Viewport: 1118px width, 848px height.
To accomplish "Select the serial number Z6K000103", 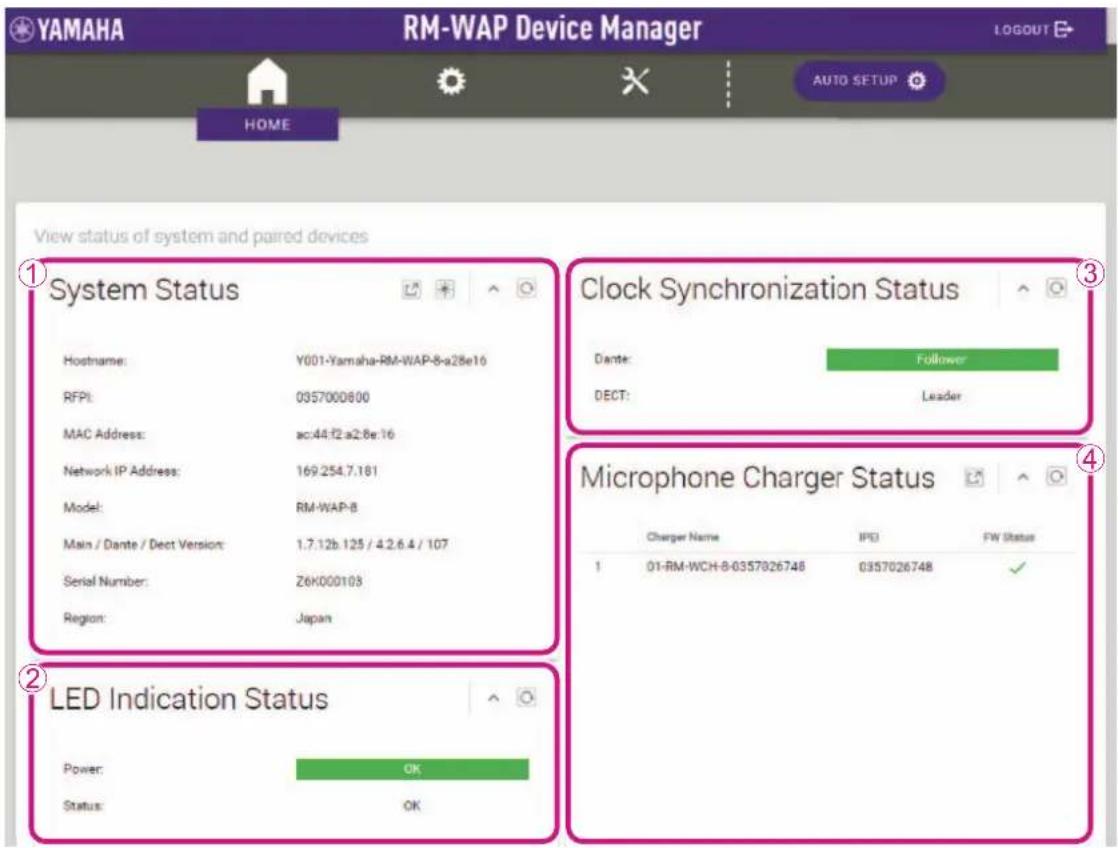I will pos(329,581).
